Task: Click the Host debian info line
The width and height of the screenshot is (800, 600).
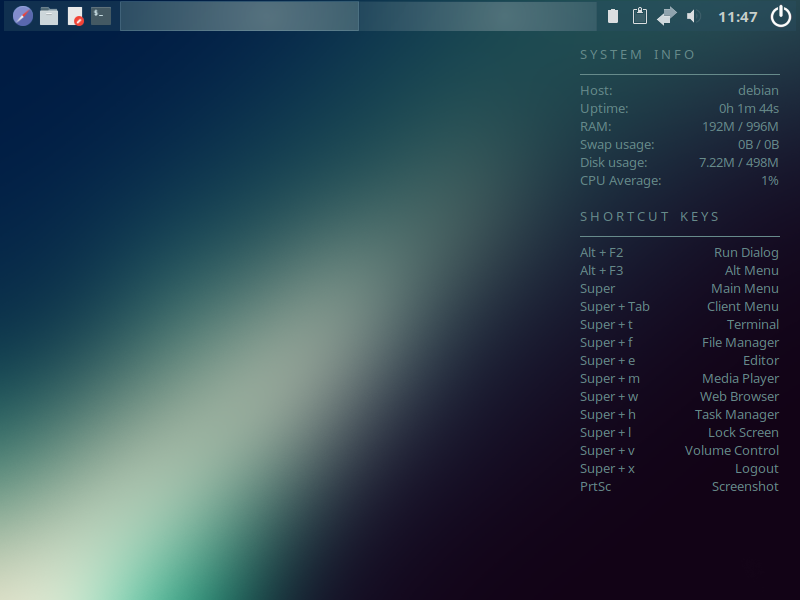Action: (x=679, y=91)
